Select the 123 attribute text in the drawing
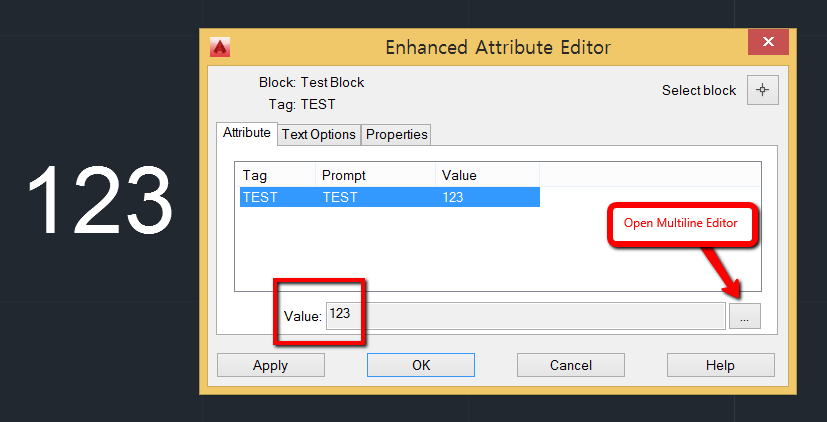The width and height of the screenshot is (827, 422). [x=100, y=200]
